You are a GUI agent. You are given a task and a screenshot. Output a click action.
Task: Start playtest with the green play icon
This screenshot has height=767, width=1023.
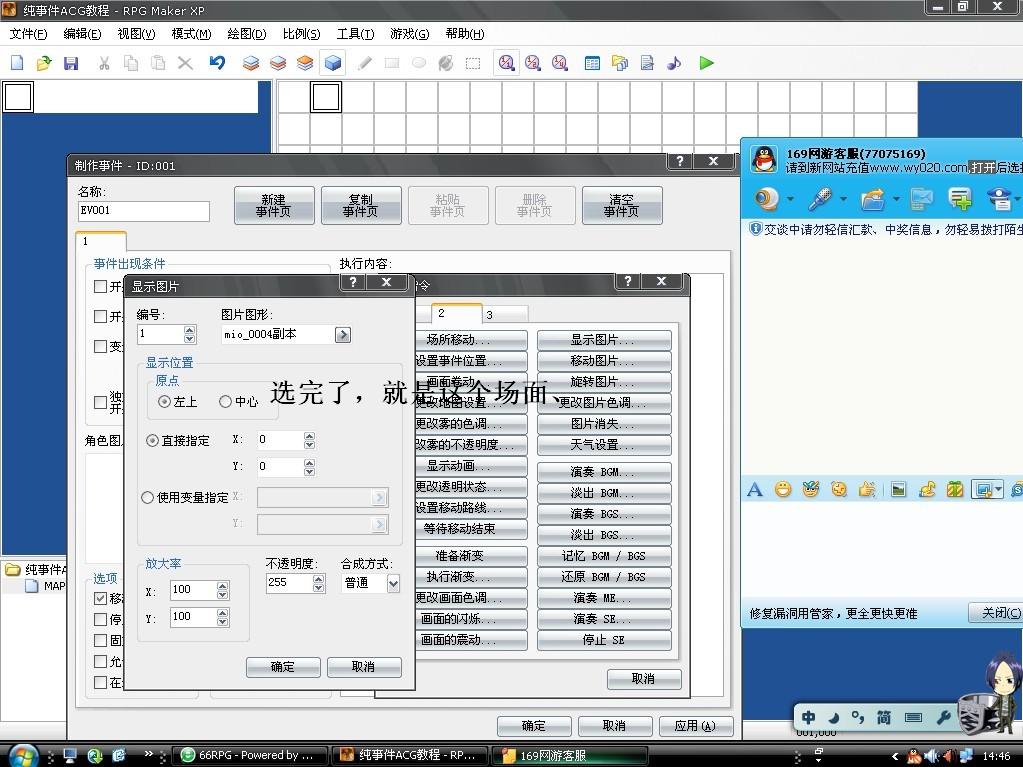[706, 63]
